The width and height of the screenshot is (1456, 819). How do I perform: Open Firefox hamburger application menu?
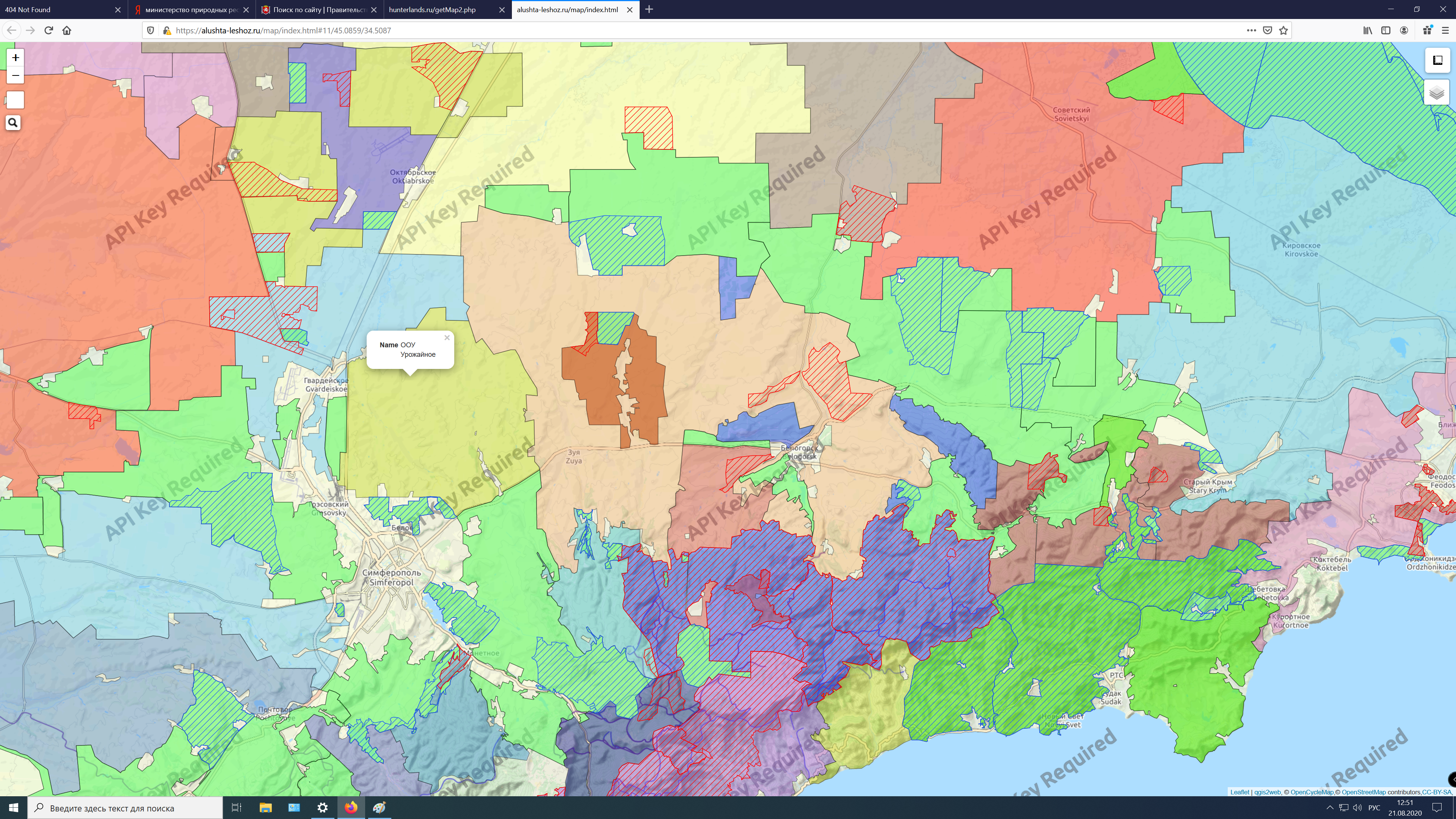coord(1445,30)
